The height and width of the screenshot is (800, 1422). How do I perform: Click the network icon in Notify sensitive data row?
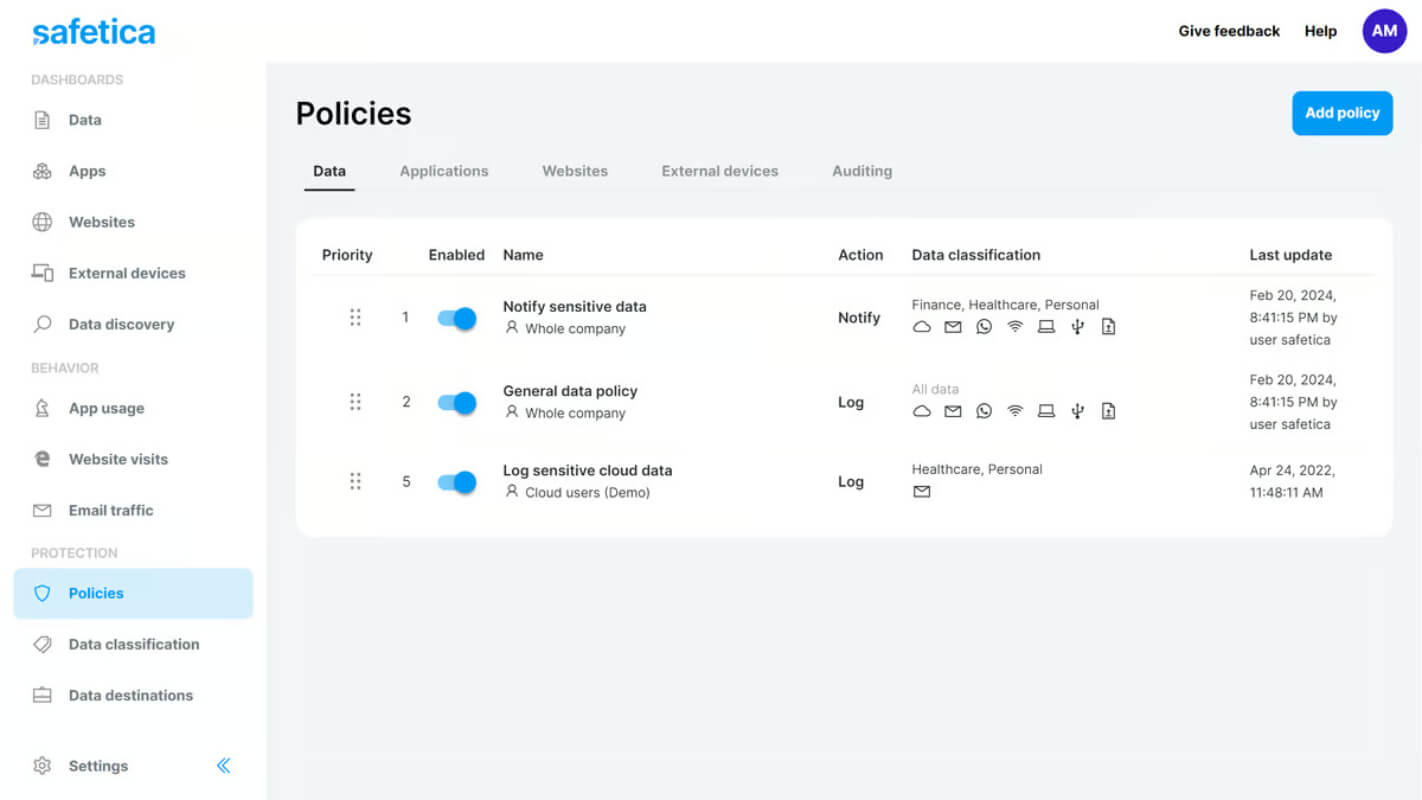pos(1015,327)
